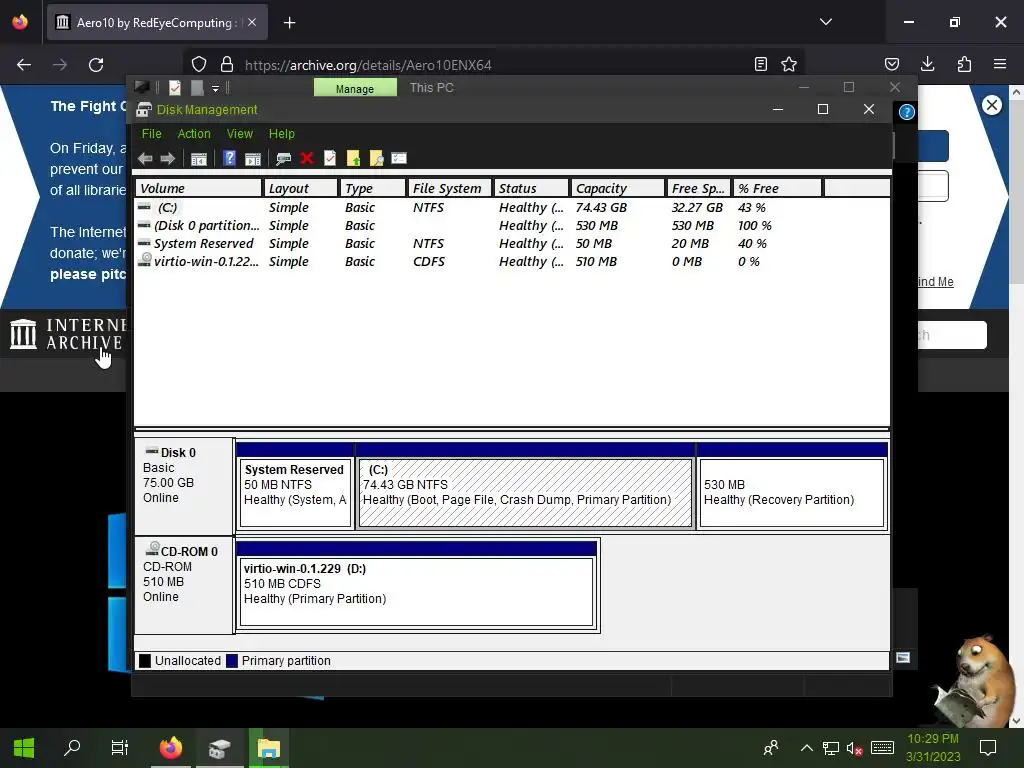Select the (C:) 74.43 GB partition block
Screen dimensions: 1024x768
click(x=525, y=485)
